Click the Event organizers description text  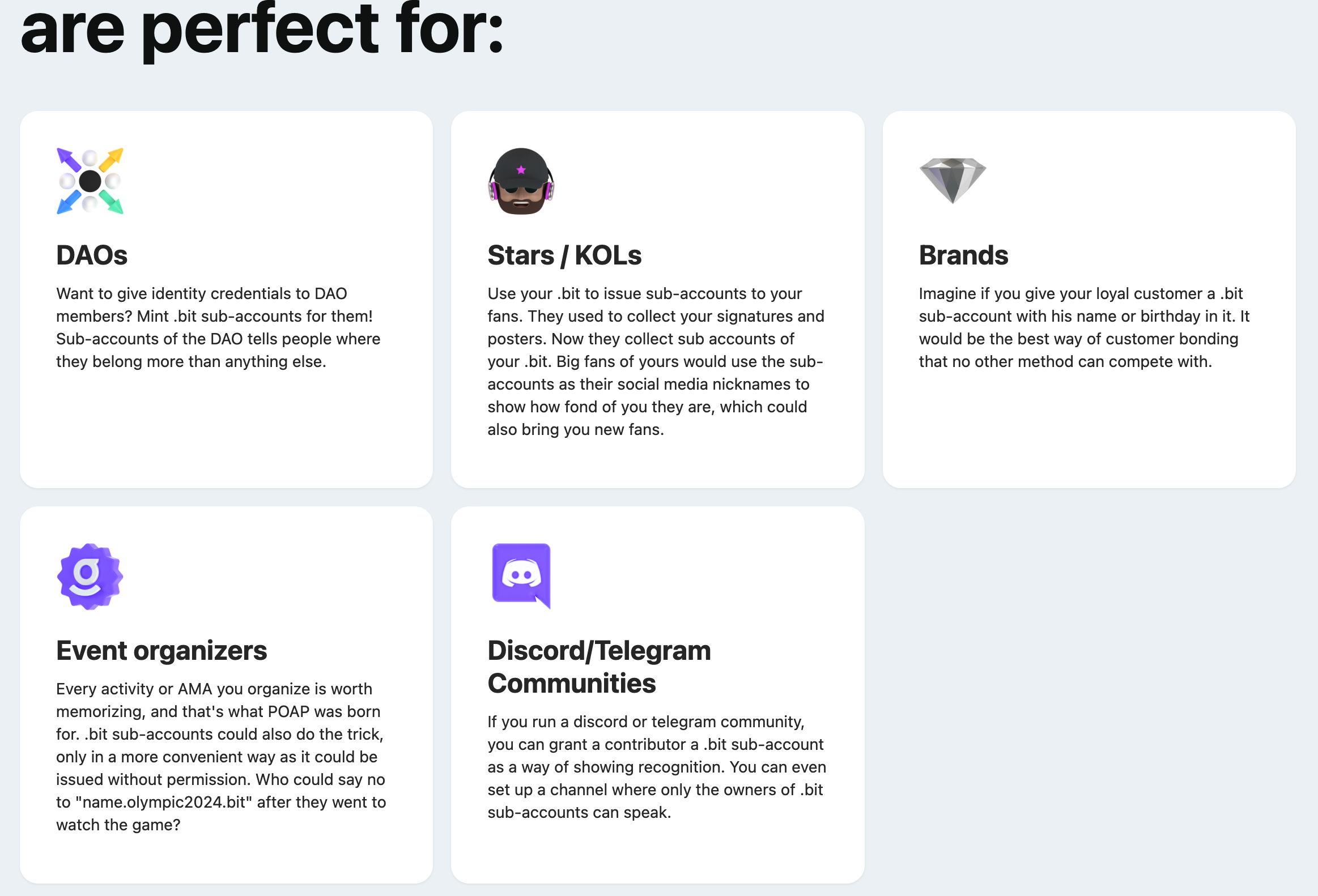tap(221, 757)
